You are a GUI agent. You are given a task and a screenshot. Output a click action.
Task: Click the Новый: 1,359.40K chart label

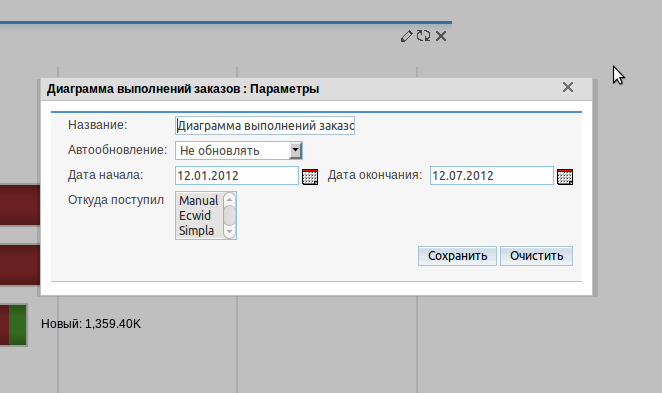(91, 324)
